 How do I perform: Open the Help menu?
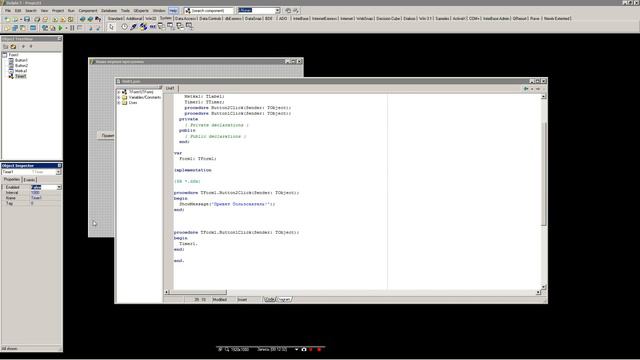pyautogui.click(x=173, y=11)
